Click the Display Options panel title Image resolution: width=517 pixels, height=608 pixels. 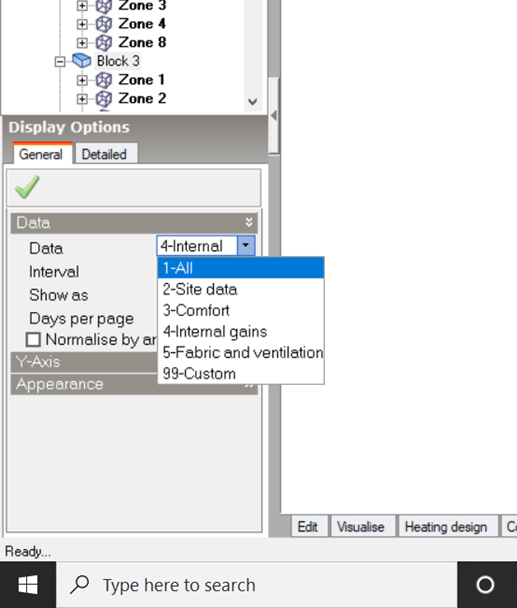(x=69, y=127)
